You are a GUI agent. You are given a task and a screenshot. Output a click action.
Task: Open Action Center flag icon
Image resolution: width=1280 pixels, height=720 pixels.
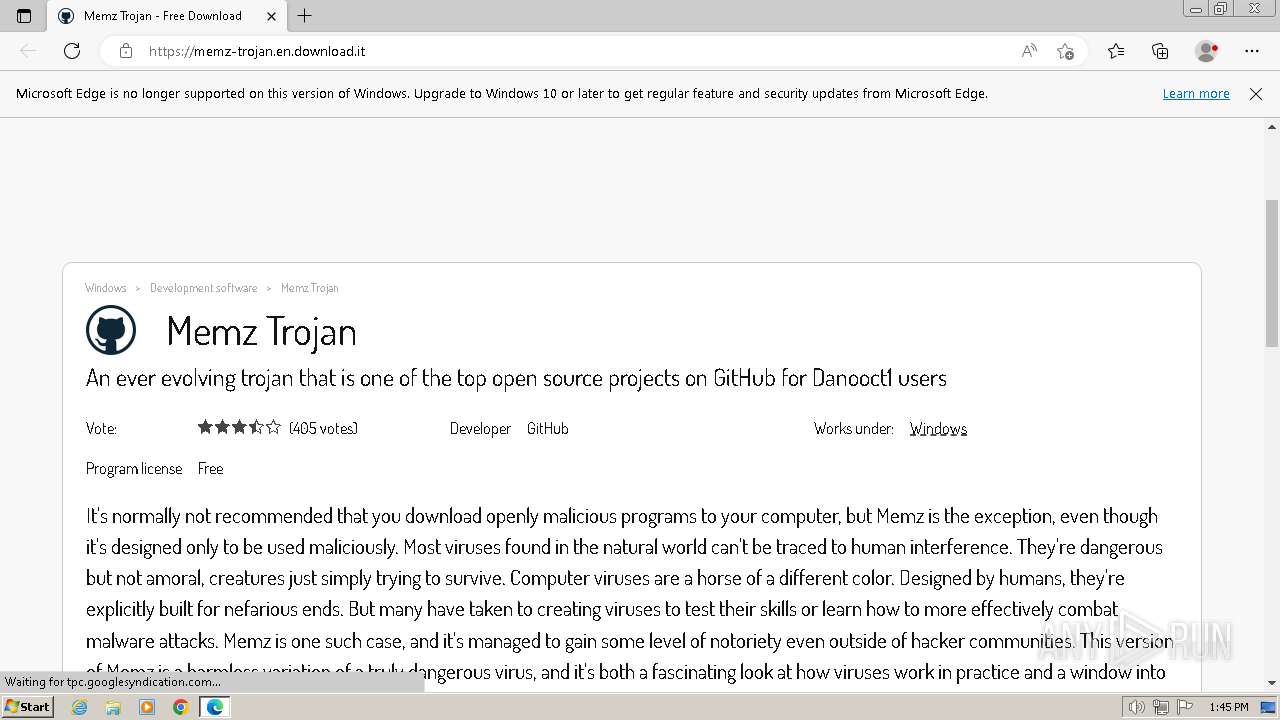pos(1183,707)
